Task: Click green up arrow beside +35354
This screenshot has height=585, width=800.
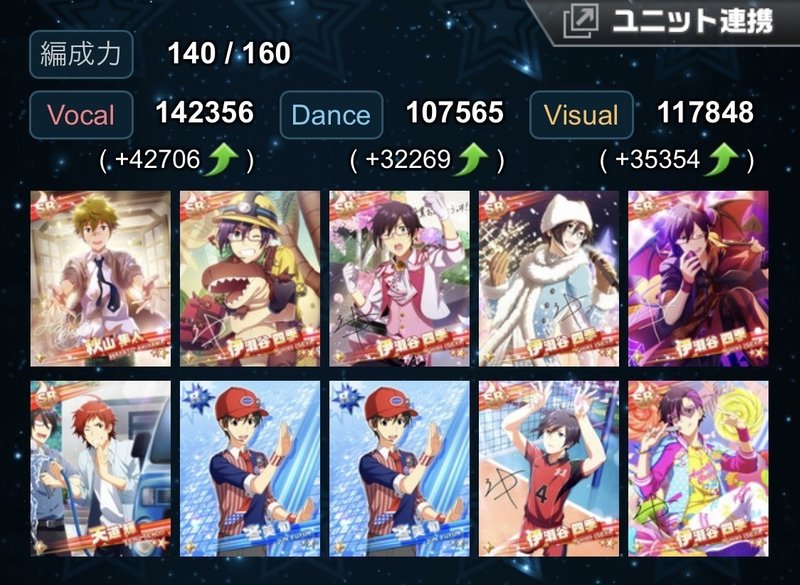Action: point(721,159)
